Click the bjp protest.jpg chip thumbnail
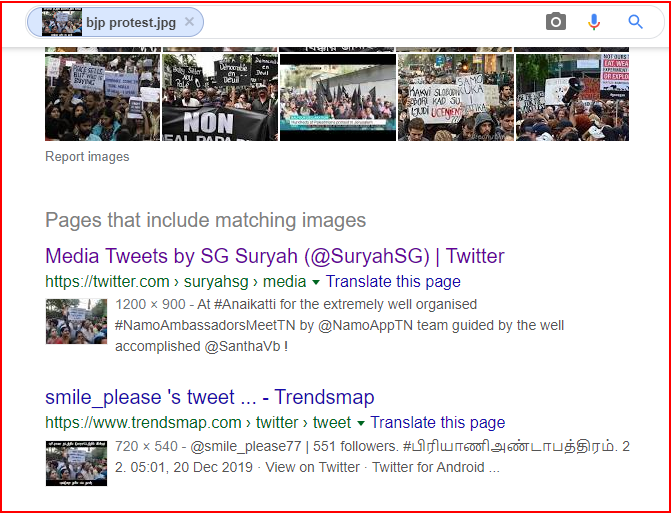671x515 pixels. (62, 22)
